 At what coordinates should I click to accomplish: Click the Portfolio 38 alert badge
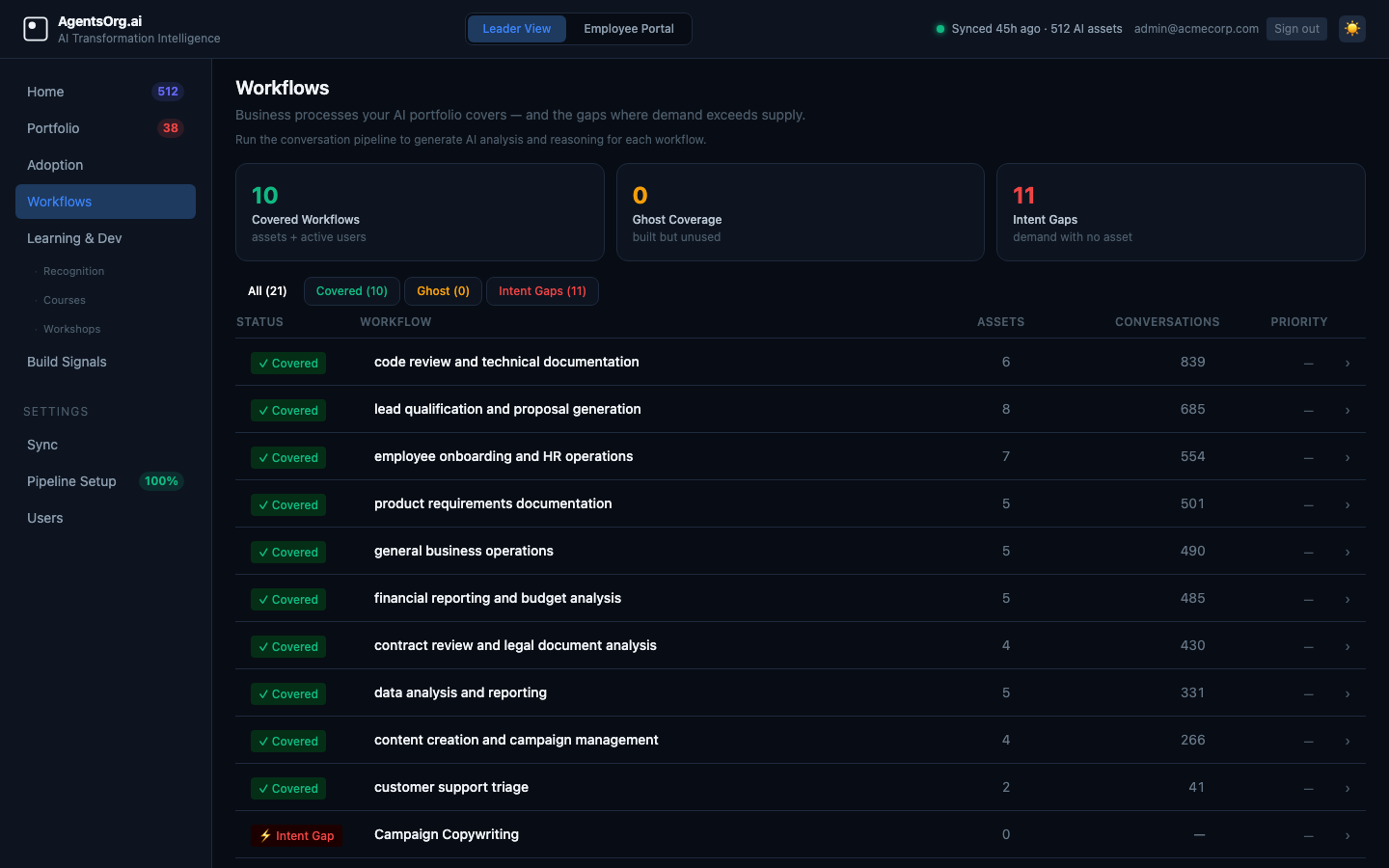tap(170, 128)
